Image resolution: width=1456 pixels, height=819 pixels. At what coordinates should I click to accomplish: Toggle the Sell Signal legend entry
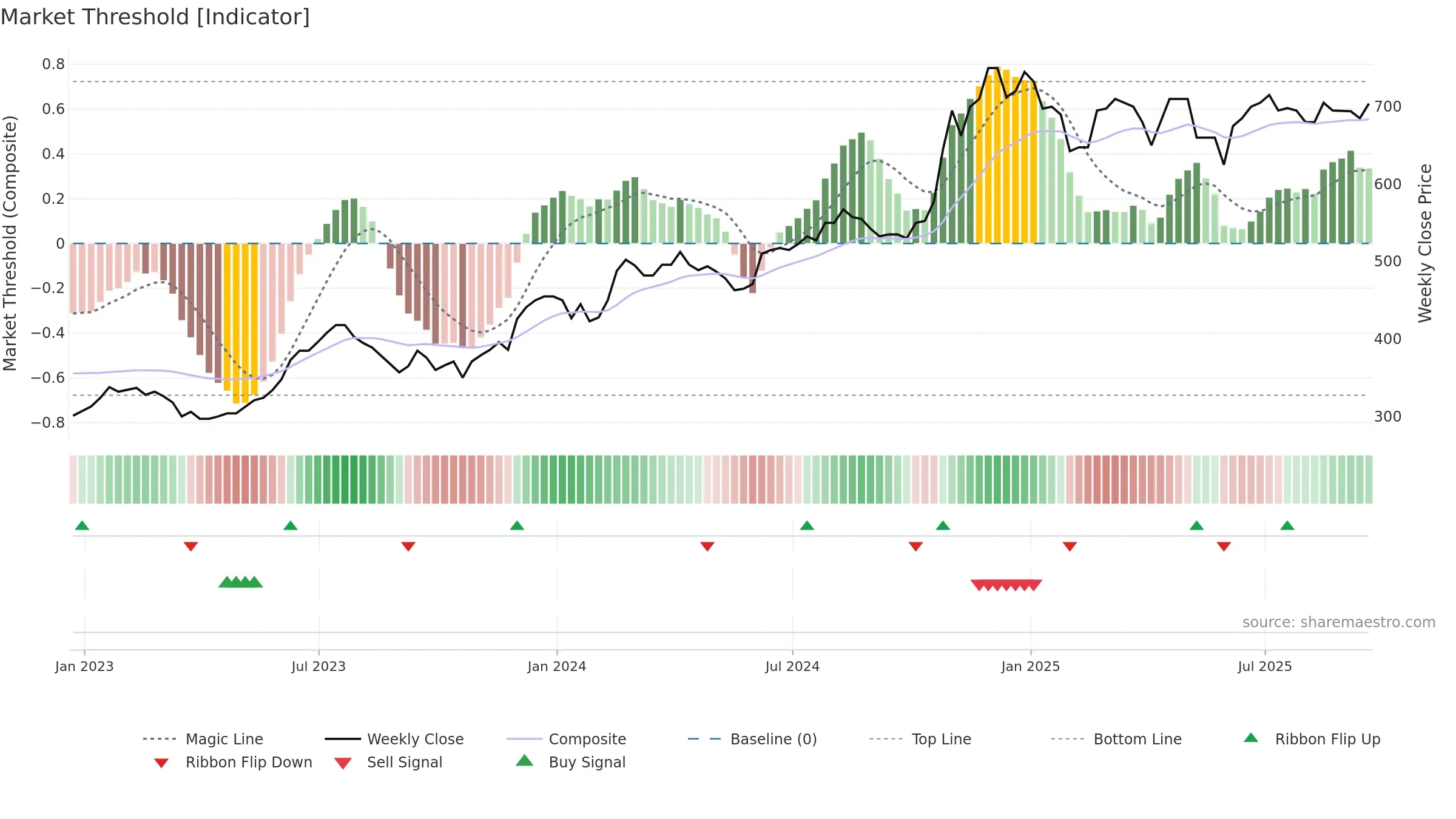(x=388, y=762)
